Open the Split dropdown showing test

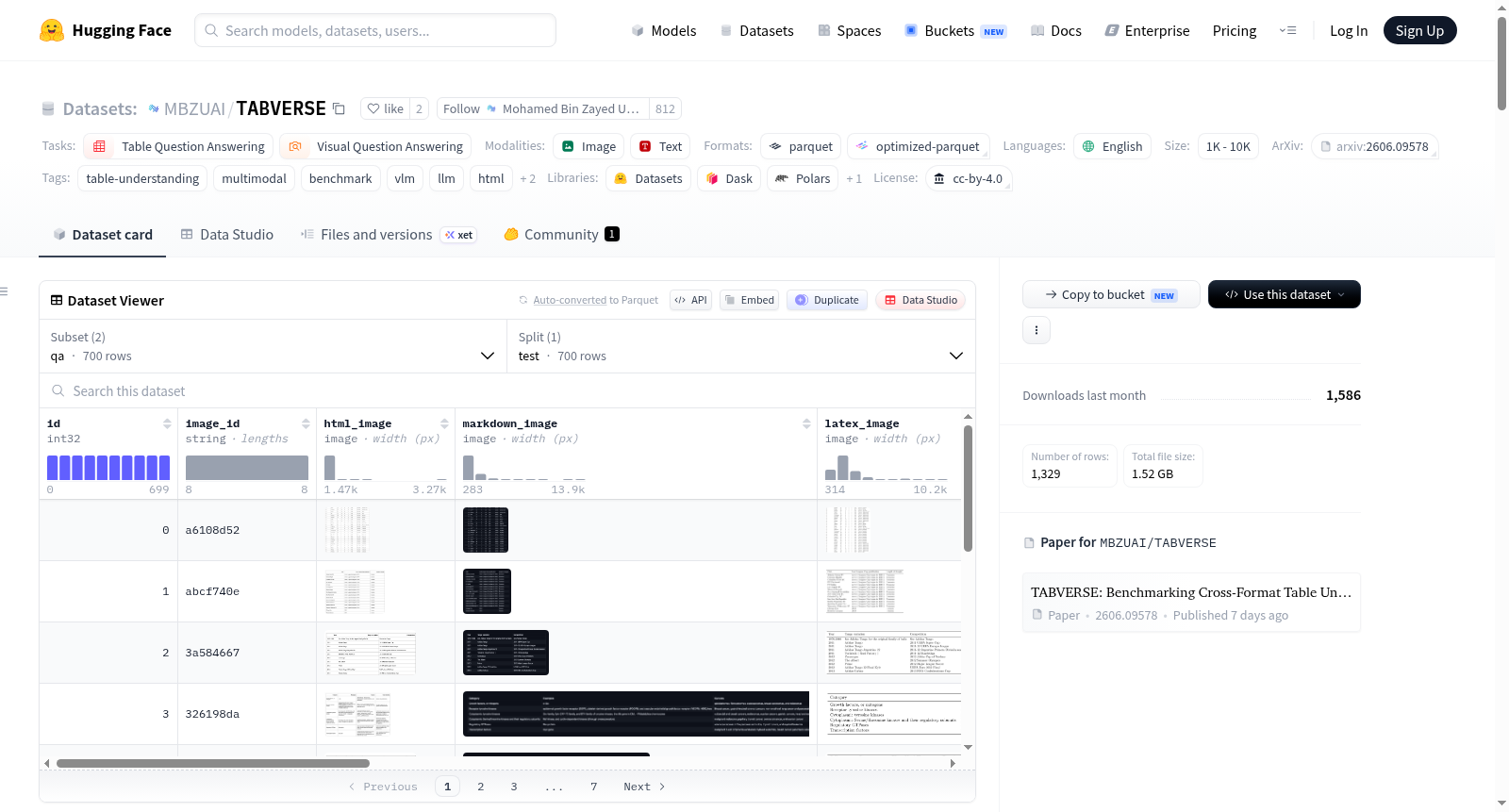pyautogui.click(x=741, y=346)
